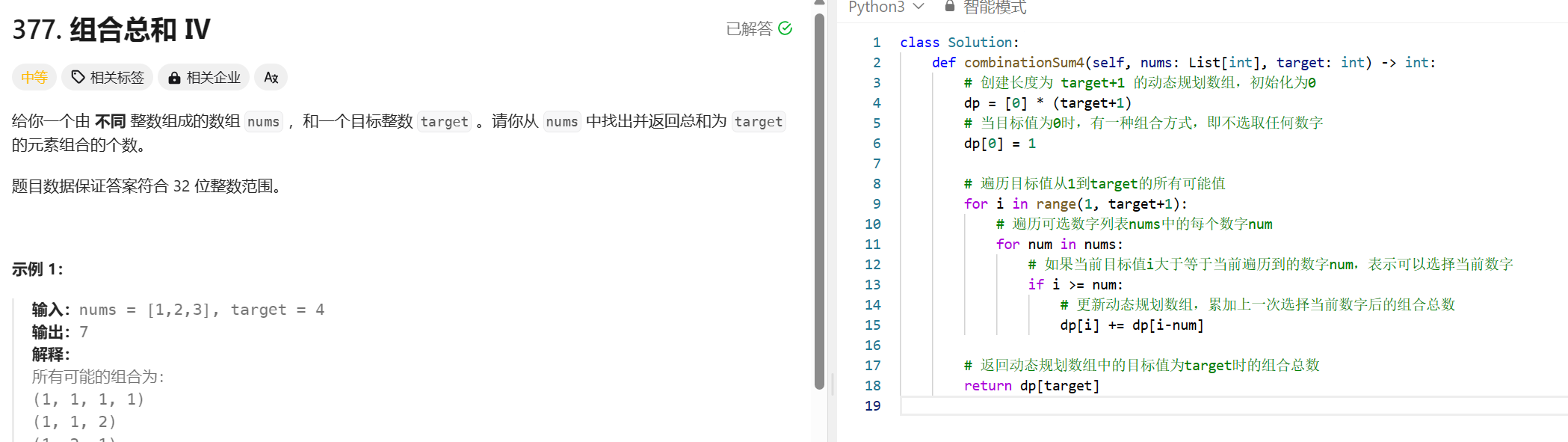Toggle the 智能模式 smart mode label
Screen dimensions: 1568x442
(x=994, y=7)
